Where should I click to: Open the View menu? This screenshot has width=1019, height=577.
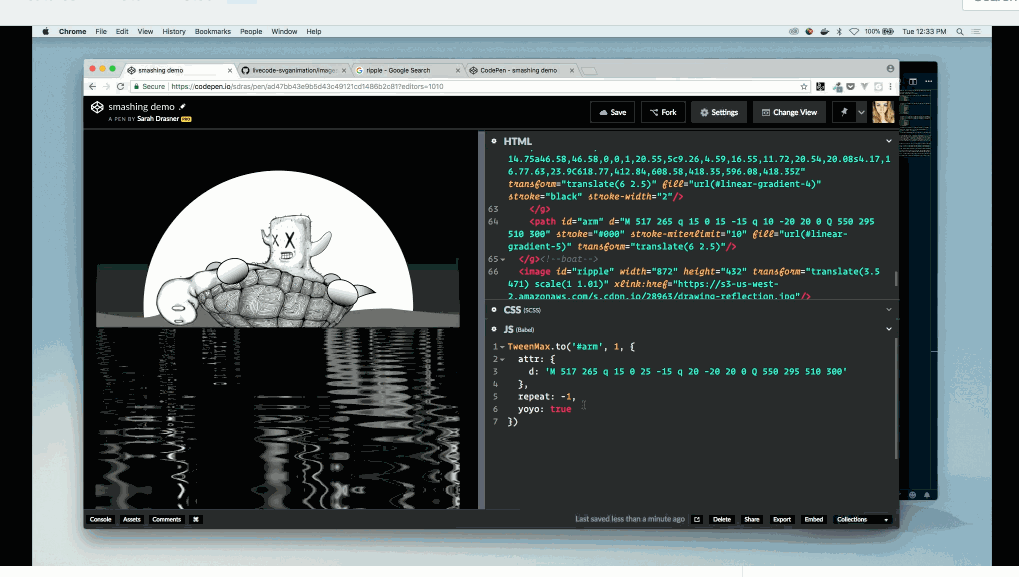pos(145,31)
